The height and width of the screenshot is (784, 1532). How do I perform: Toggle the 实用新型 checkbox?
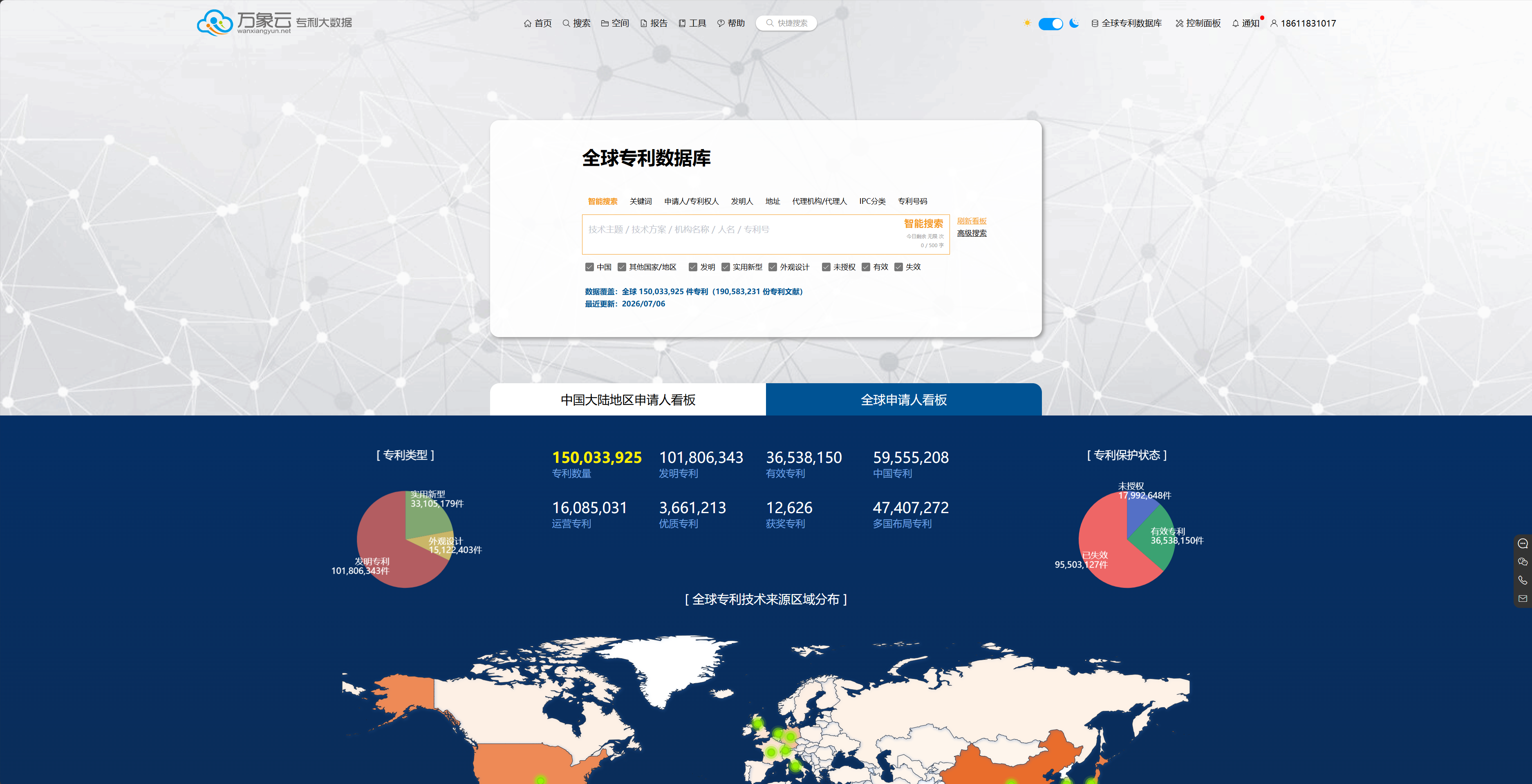tap(726, 267)
